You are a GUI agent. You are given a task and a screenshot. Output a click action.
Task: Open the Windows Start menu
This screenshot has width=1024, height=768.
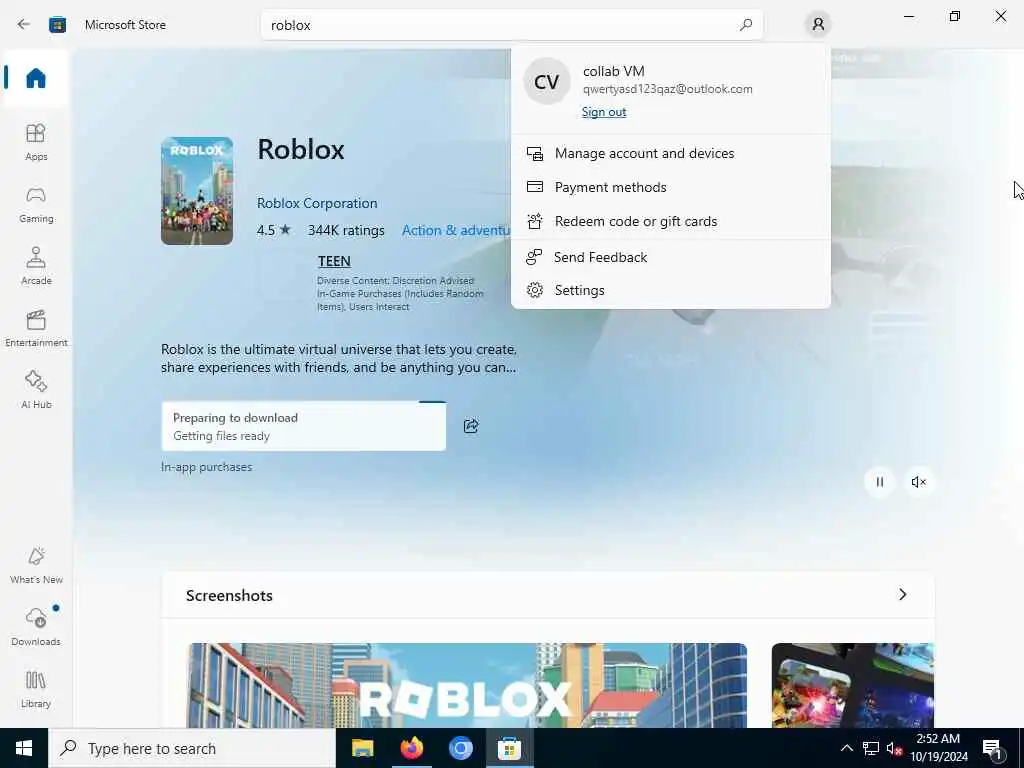[x=24, y=748]
